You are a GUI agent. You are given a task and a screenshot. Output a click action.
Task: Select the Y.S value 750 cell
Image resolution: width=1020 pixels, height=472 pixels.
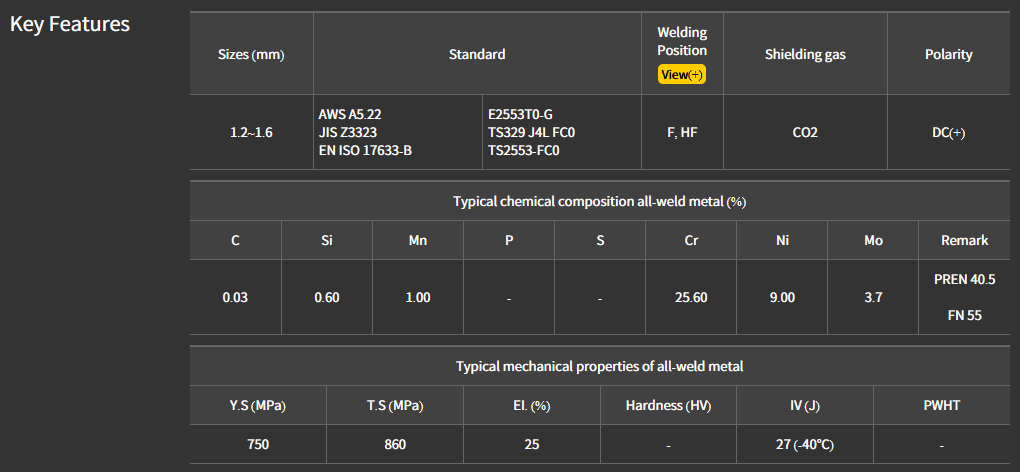pyautogui.click(x=258, y=444)
